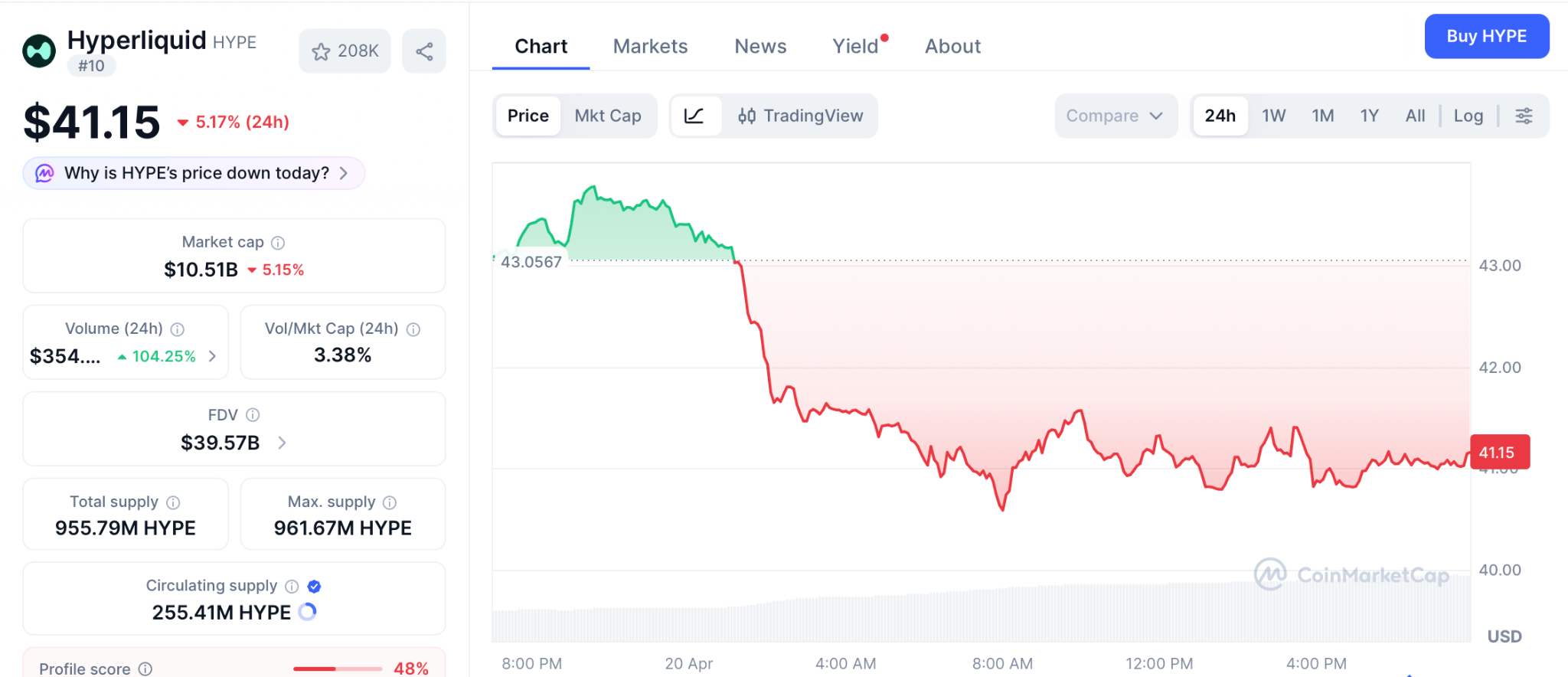Click the Market cap info icon
Screen dimensions: 1568x677
278,243
